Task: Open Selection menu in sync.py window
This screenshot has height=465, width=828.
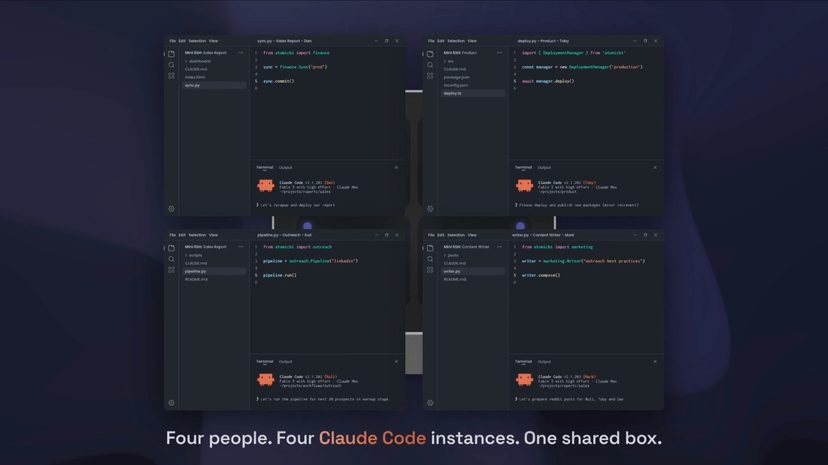Action: [197, 41]
